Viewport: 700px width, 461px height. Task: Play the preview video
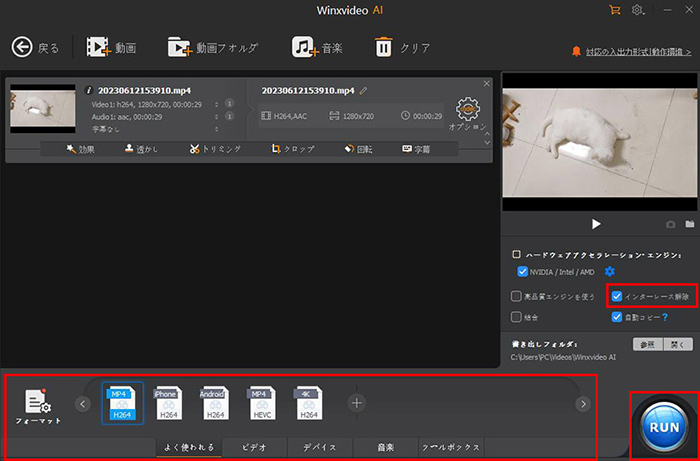pyautogui.click(x=596, y=224)
